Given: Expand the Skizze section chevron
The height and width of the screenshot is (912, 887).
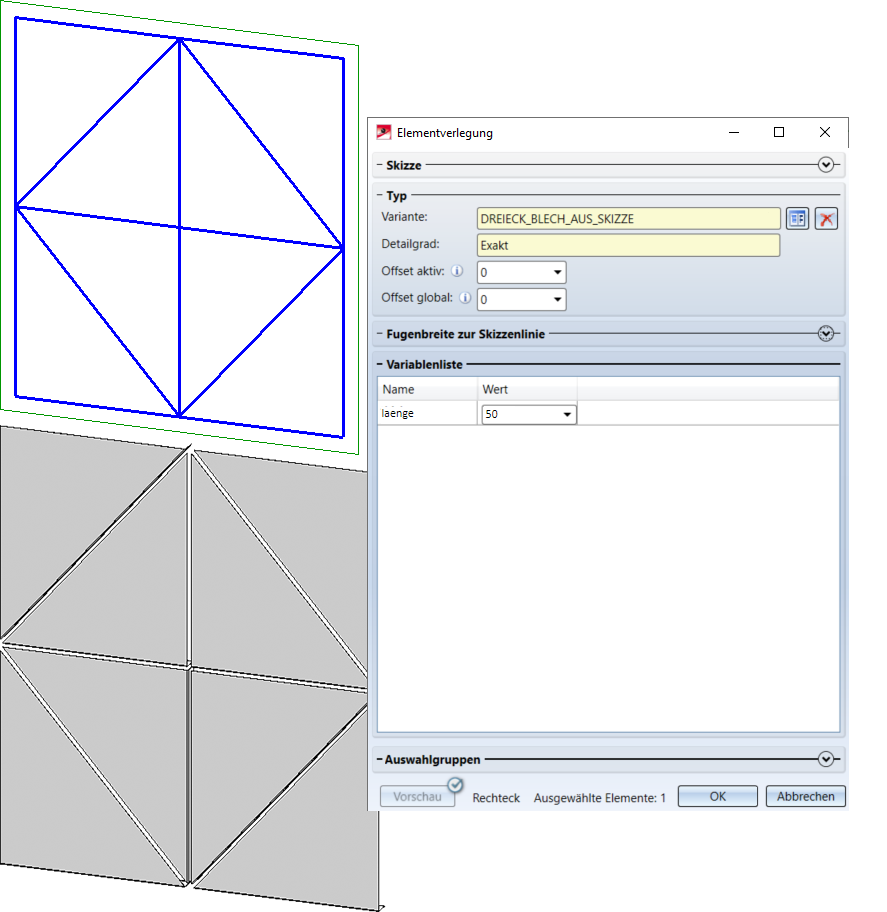Looking at the screenshot, I should [825, 165].
